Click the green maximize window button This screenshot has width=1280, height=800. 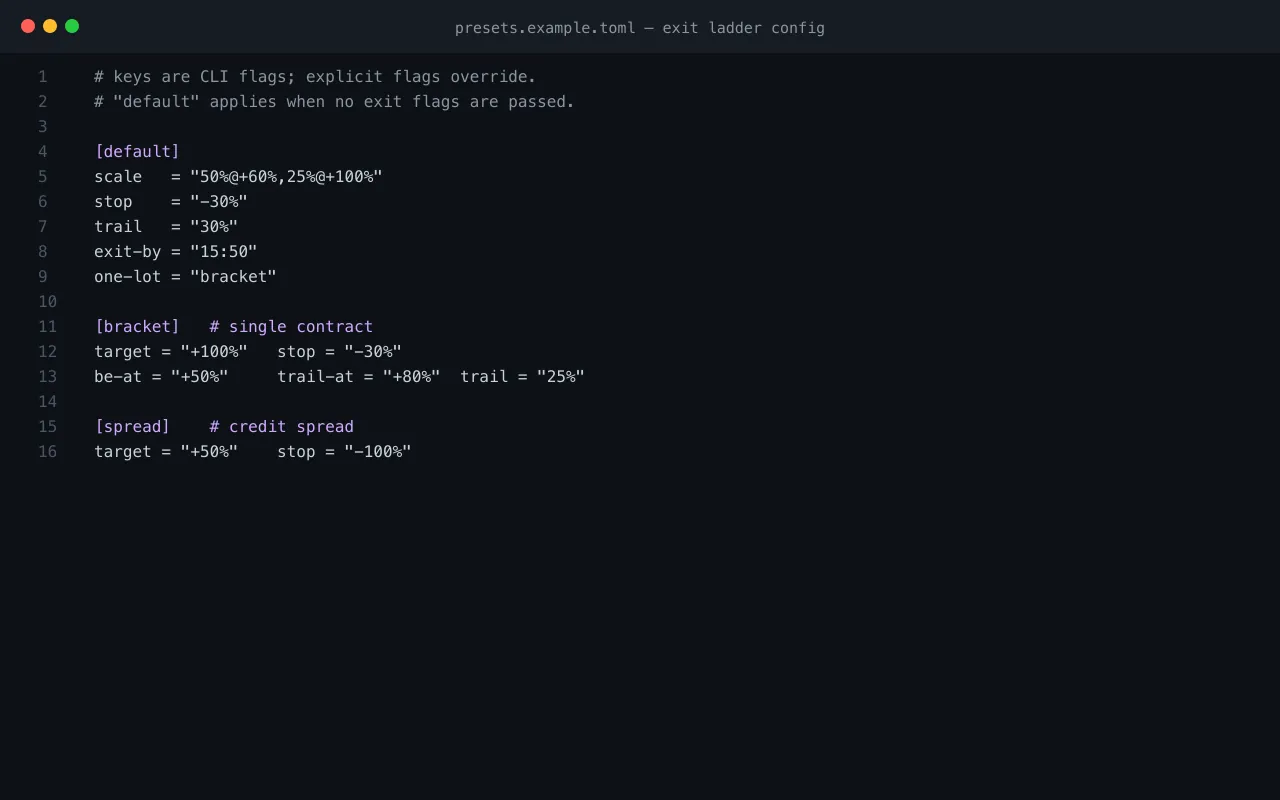[72, 26]
